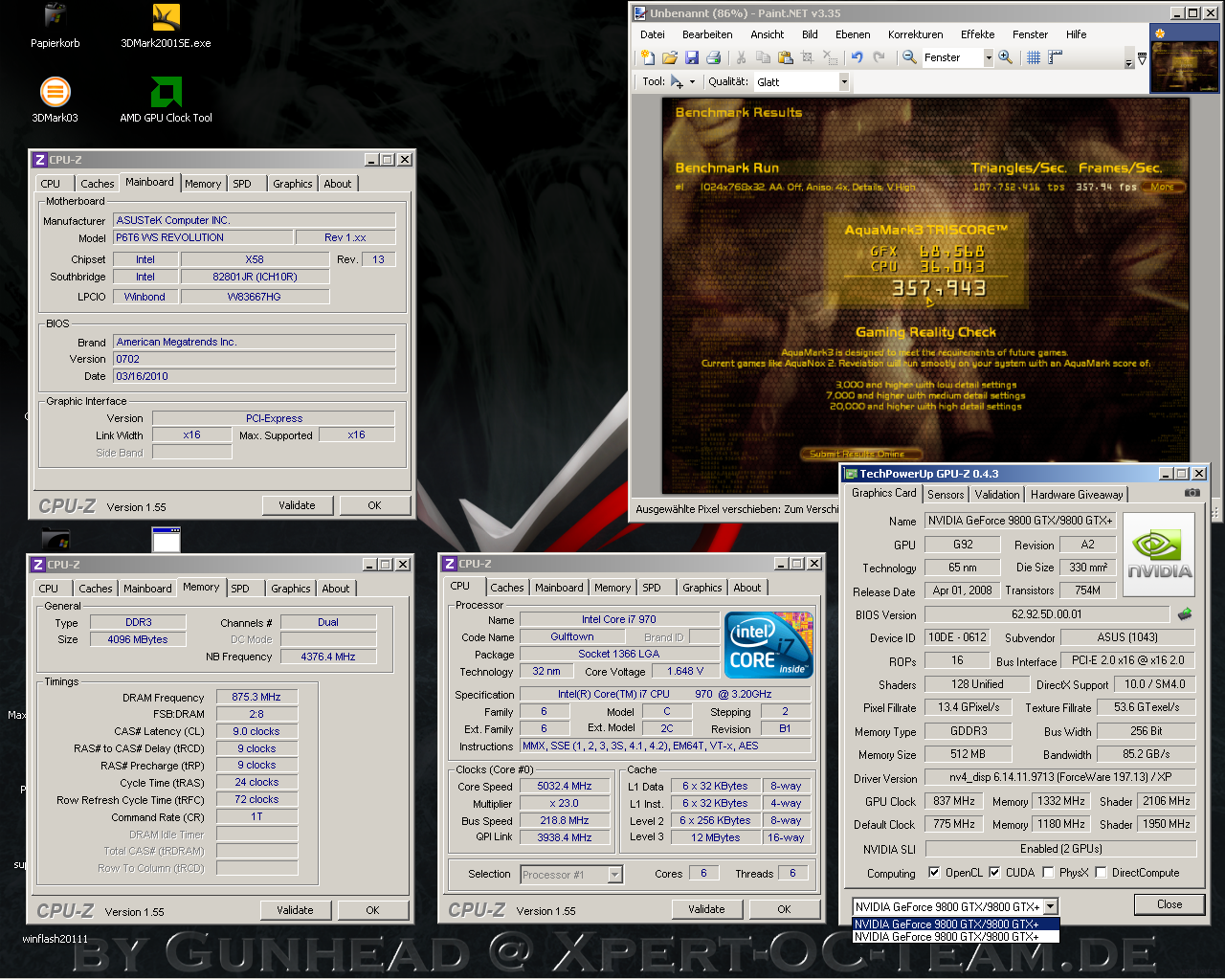The image size is (1225, 980).
Task: Click the Crop to selection icon
Action: 807,57
